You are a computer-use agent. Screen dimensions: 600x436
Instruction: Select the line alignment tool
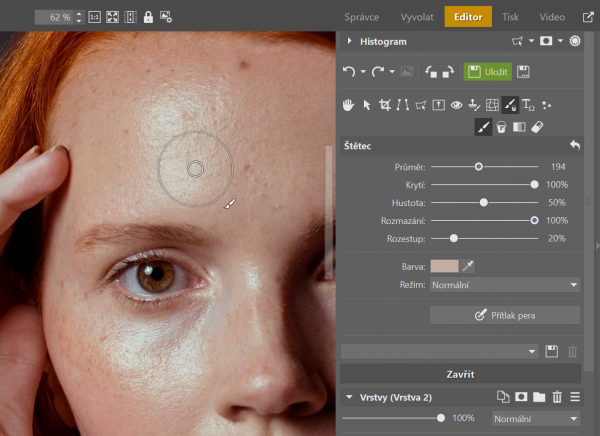click(402, 105)
